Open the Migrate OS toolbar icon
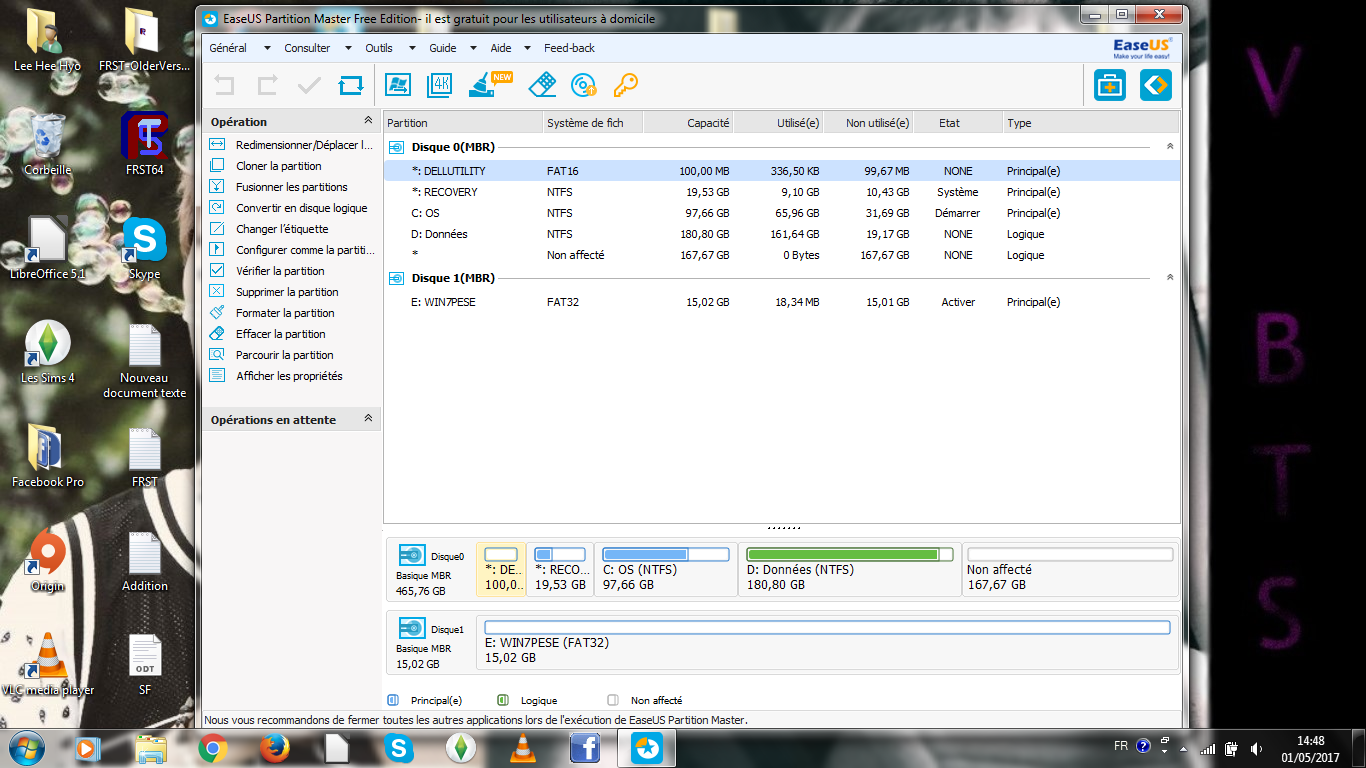The width and height of the screenshot is (1366, 768). pyautogui.click(x=398, y=86)
